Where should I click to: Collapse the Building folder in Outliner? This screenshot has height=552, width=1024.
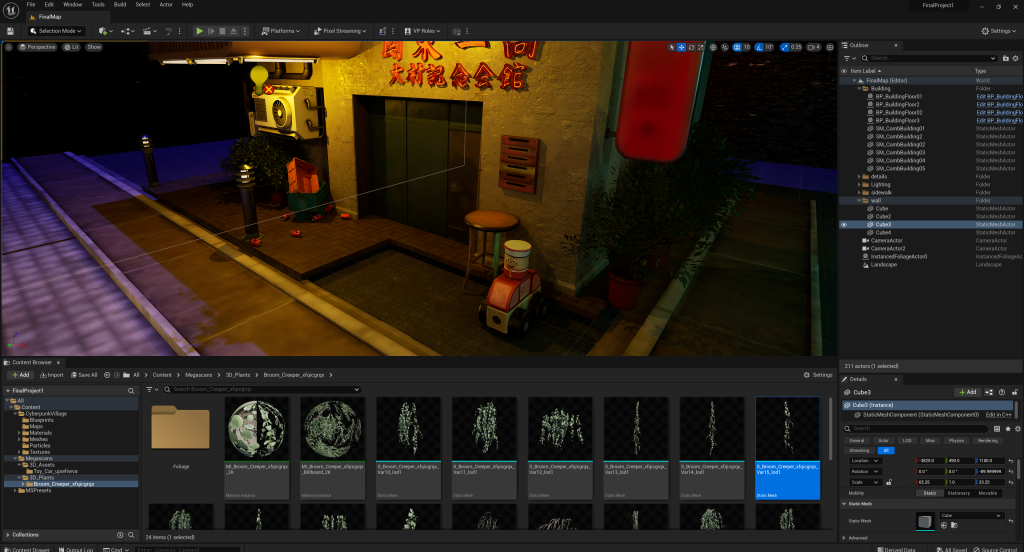pos(859,88)
